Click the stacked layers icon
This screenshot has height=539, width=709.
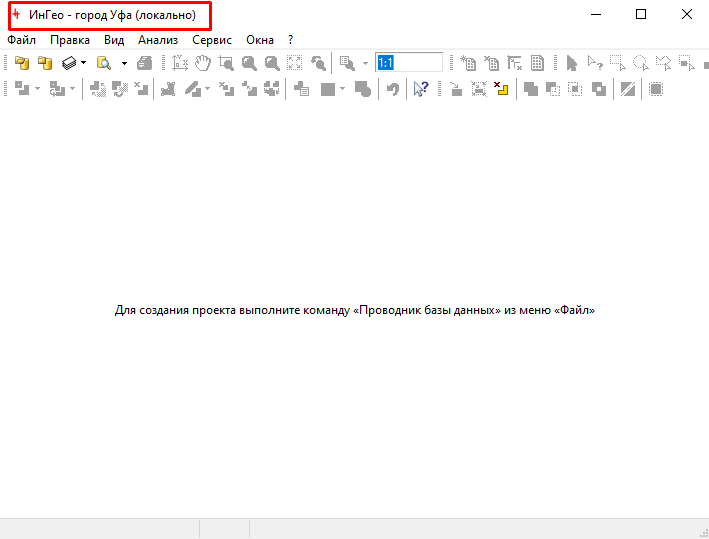(x=69, y=63)
